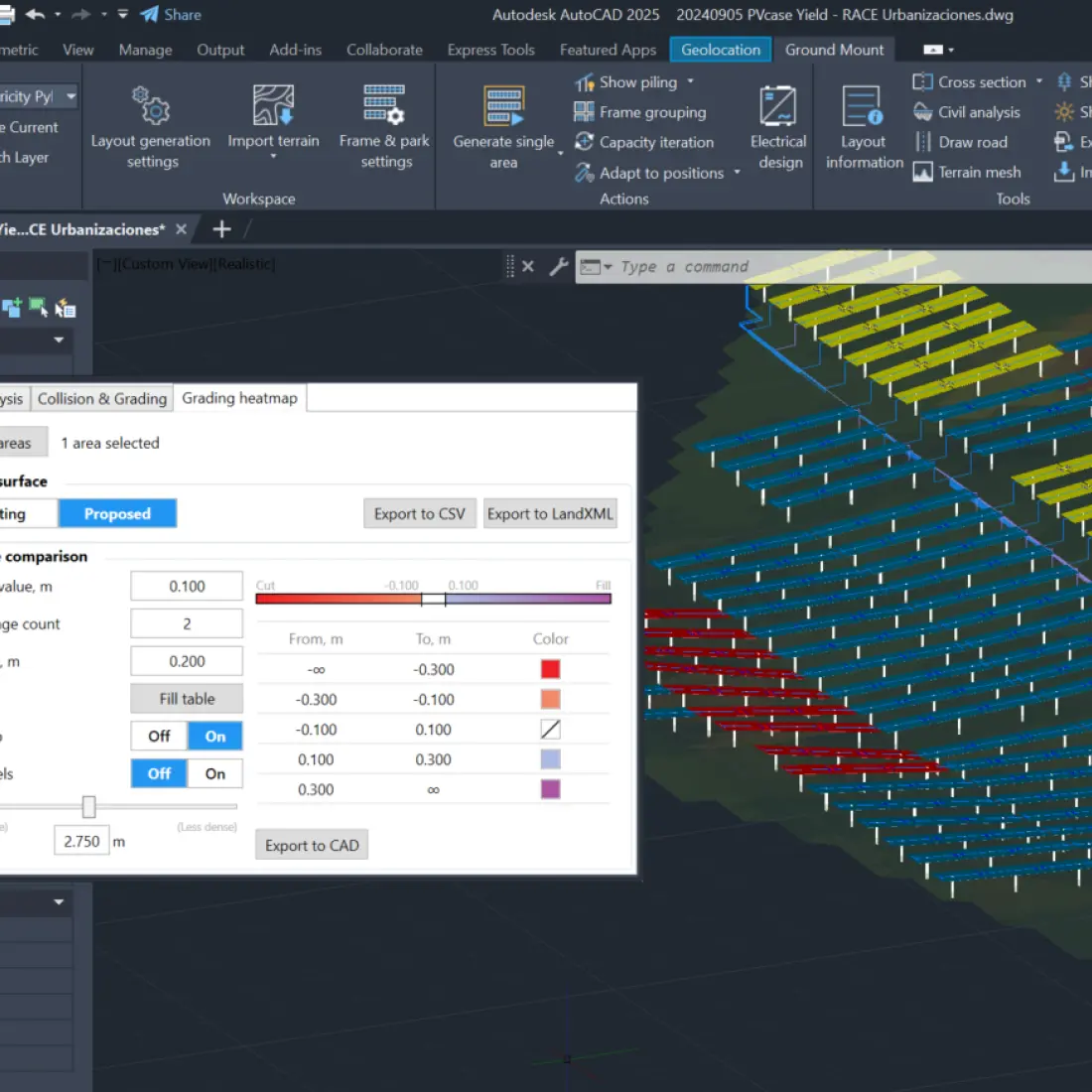Image resolution: width=1092 pixels, height=1092 pixels.
Task: Open Civil analysis
Action: coord(966,112)
